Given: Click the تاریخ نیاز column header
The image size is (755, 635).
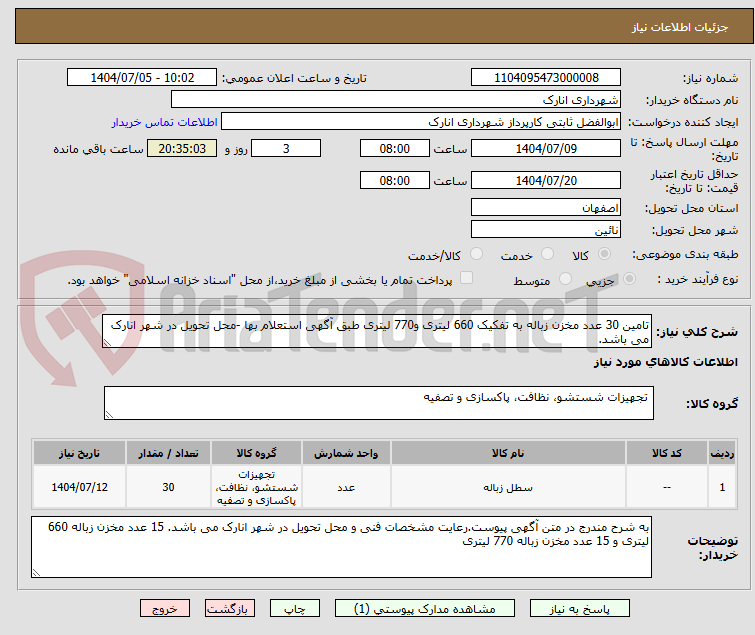Looking at the screenshot, I should coord(79,453).
